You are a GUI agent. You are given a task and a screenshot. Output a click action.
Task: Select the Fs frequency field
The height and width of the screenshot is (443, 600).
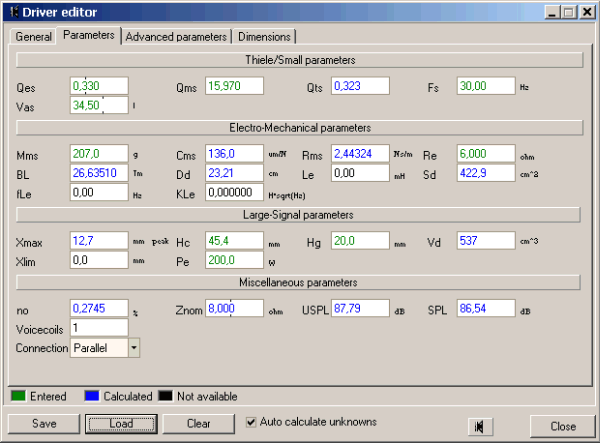[x=485, y=87]
